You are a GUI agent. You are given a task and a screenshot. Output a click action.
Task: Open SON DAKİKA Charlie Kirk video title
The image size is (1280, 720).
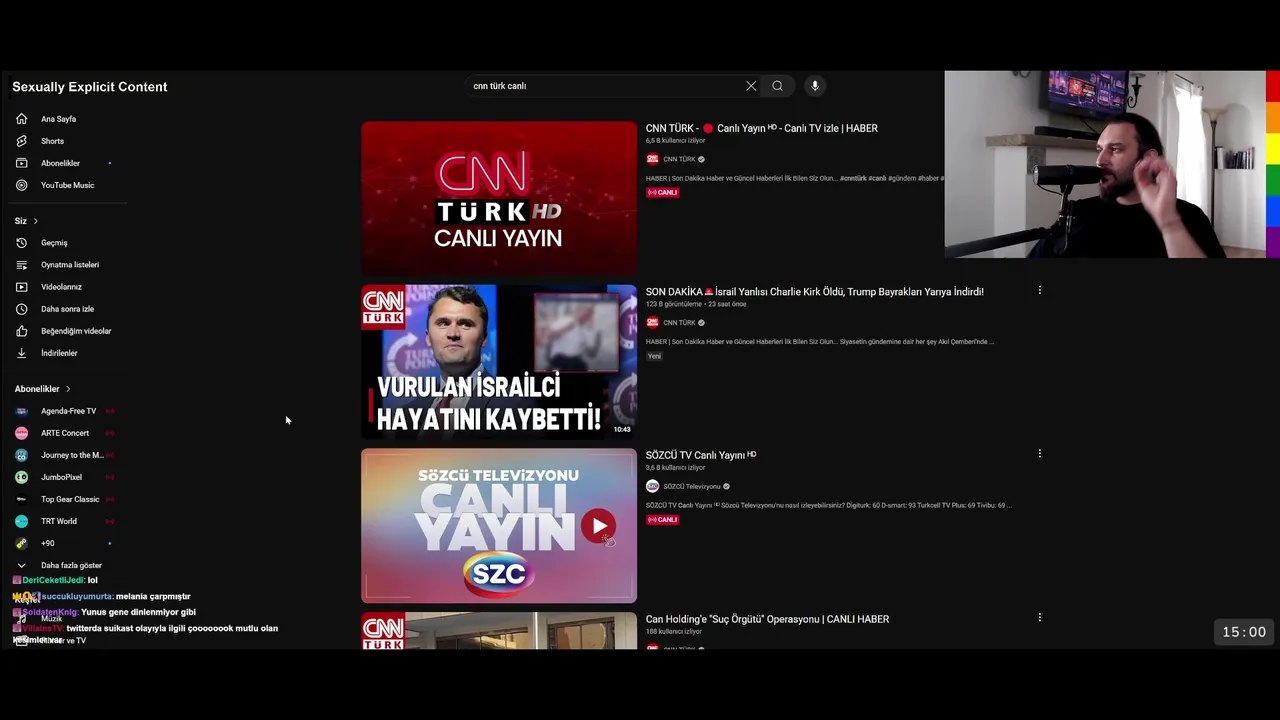[814, 292]
